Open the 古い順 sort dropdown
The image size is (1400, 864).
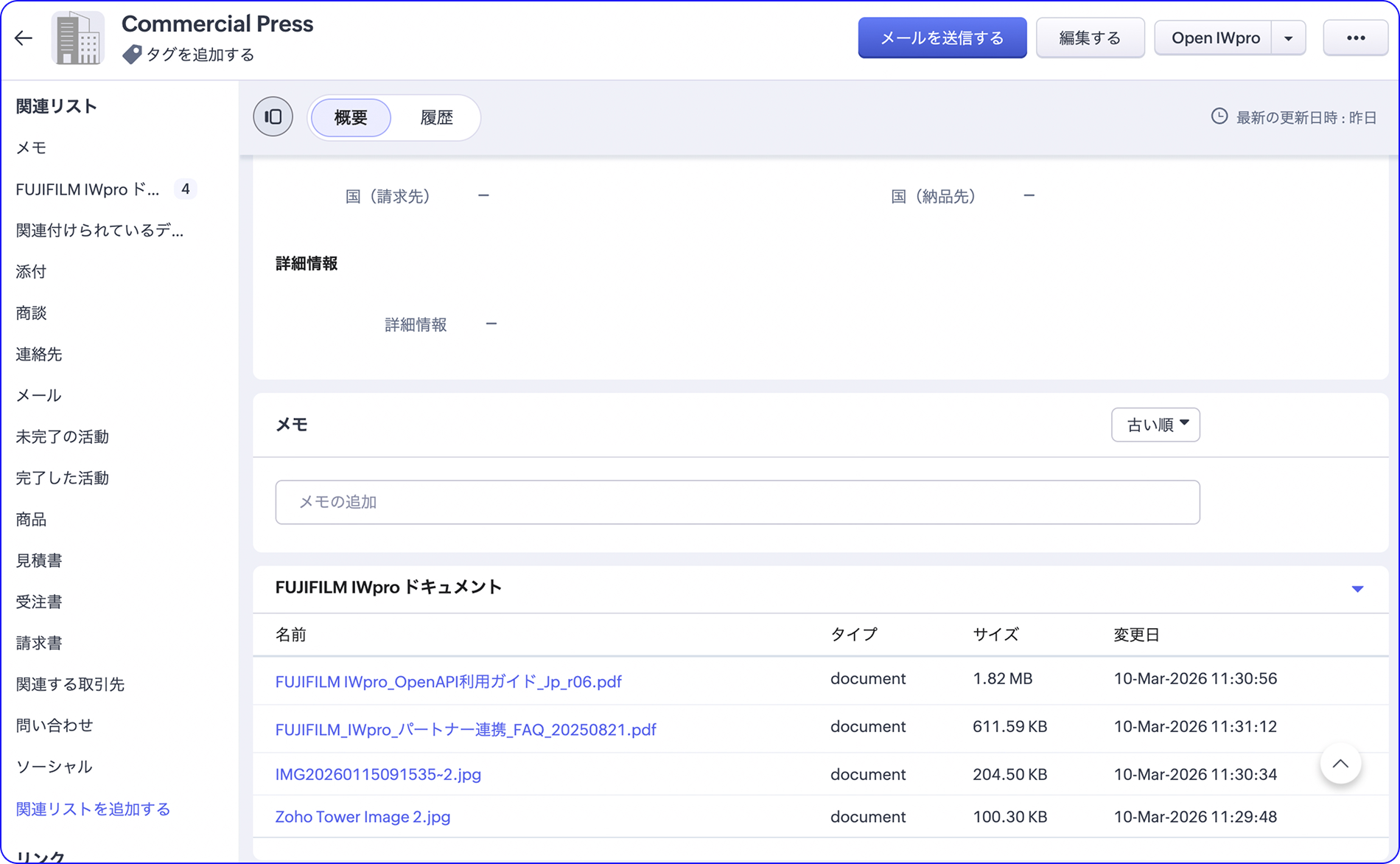point(1155,425)
